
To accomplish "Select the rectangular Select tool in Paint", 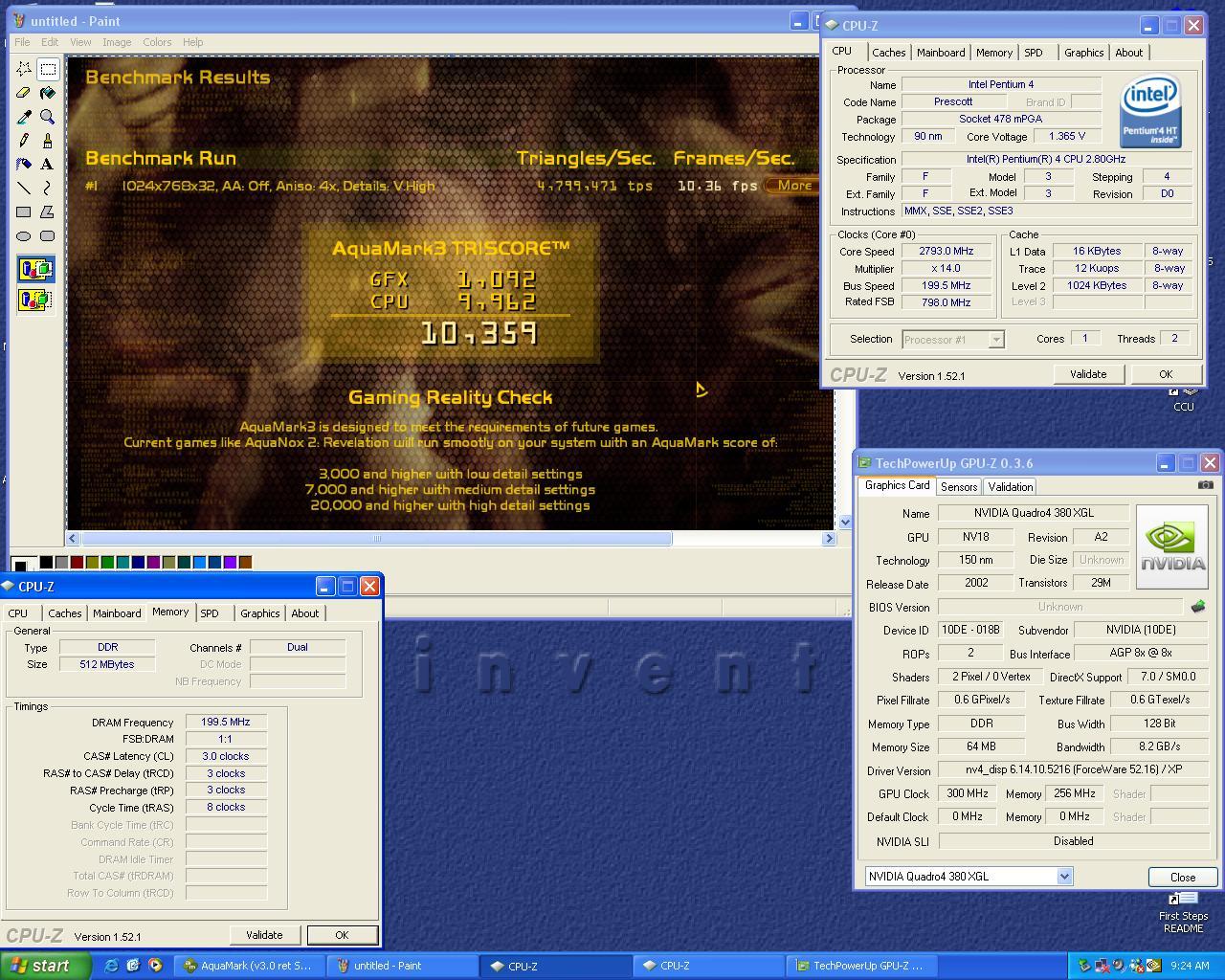I will pyautogui.click(x=47, y=69).
